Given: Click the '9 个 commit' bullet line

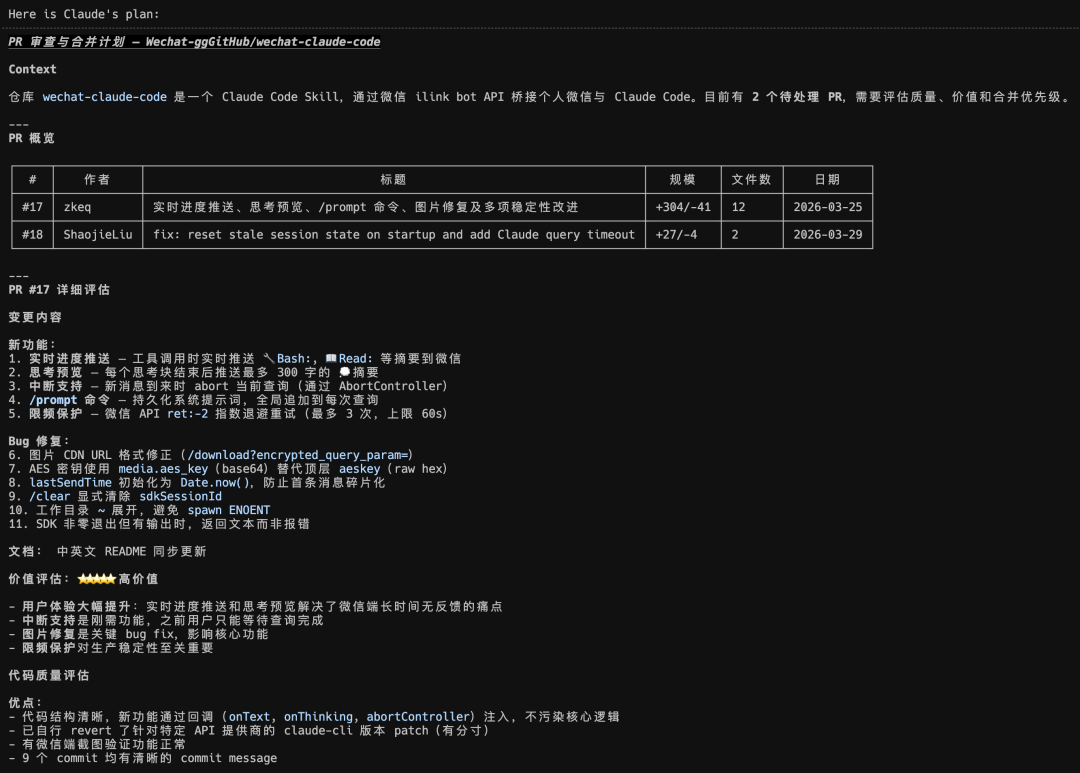Looking at the screenshot, I should (143, 758).
